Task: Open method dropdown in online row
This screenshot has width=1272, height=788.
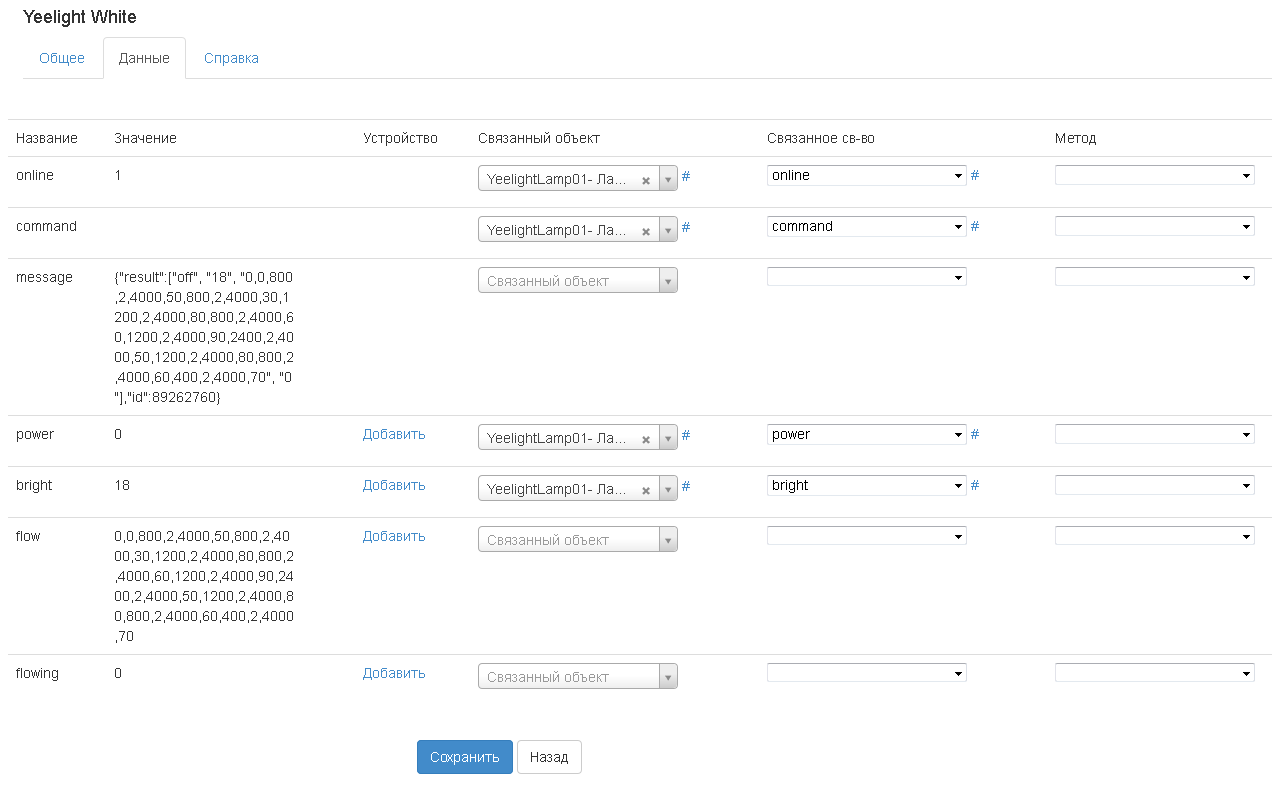Action: tap(1154, 176)
